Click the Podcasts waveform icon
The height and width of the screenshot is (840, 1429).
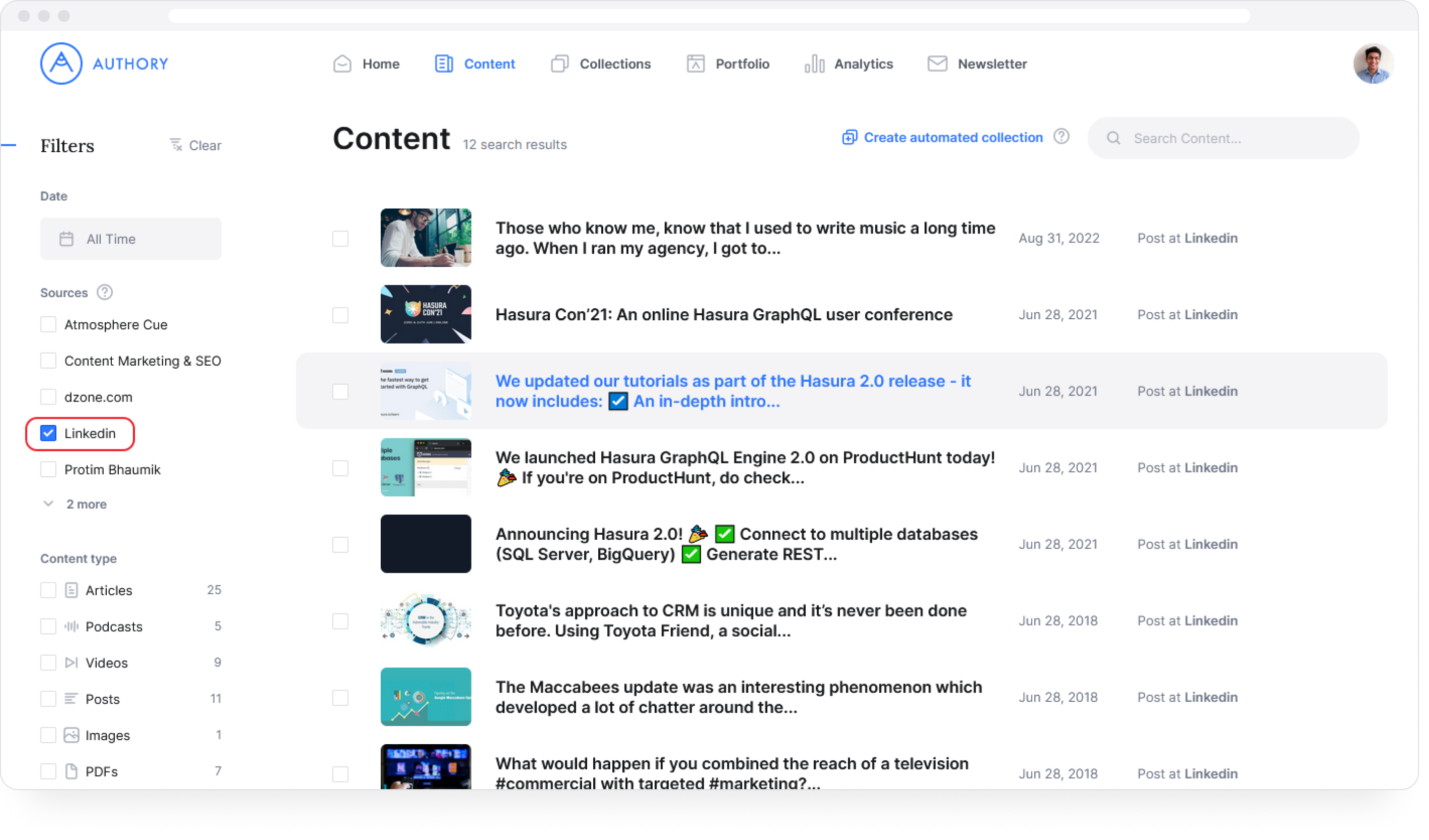pos(71,627)
